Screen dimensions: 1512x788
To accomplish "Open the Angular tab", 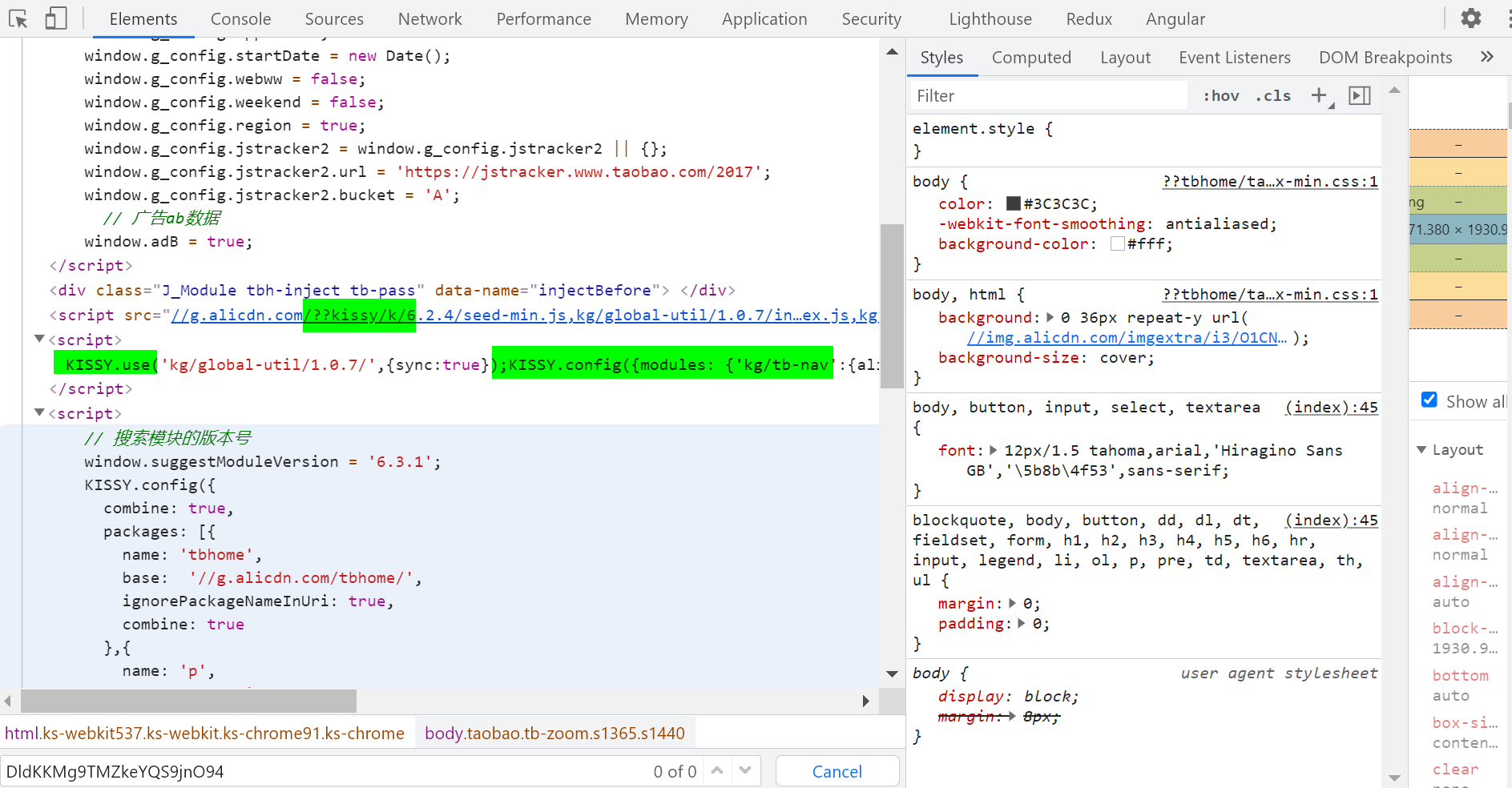I will [x=1175, y=18].
